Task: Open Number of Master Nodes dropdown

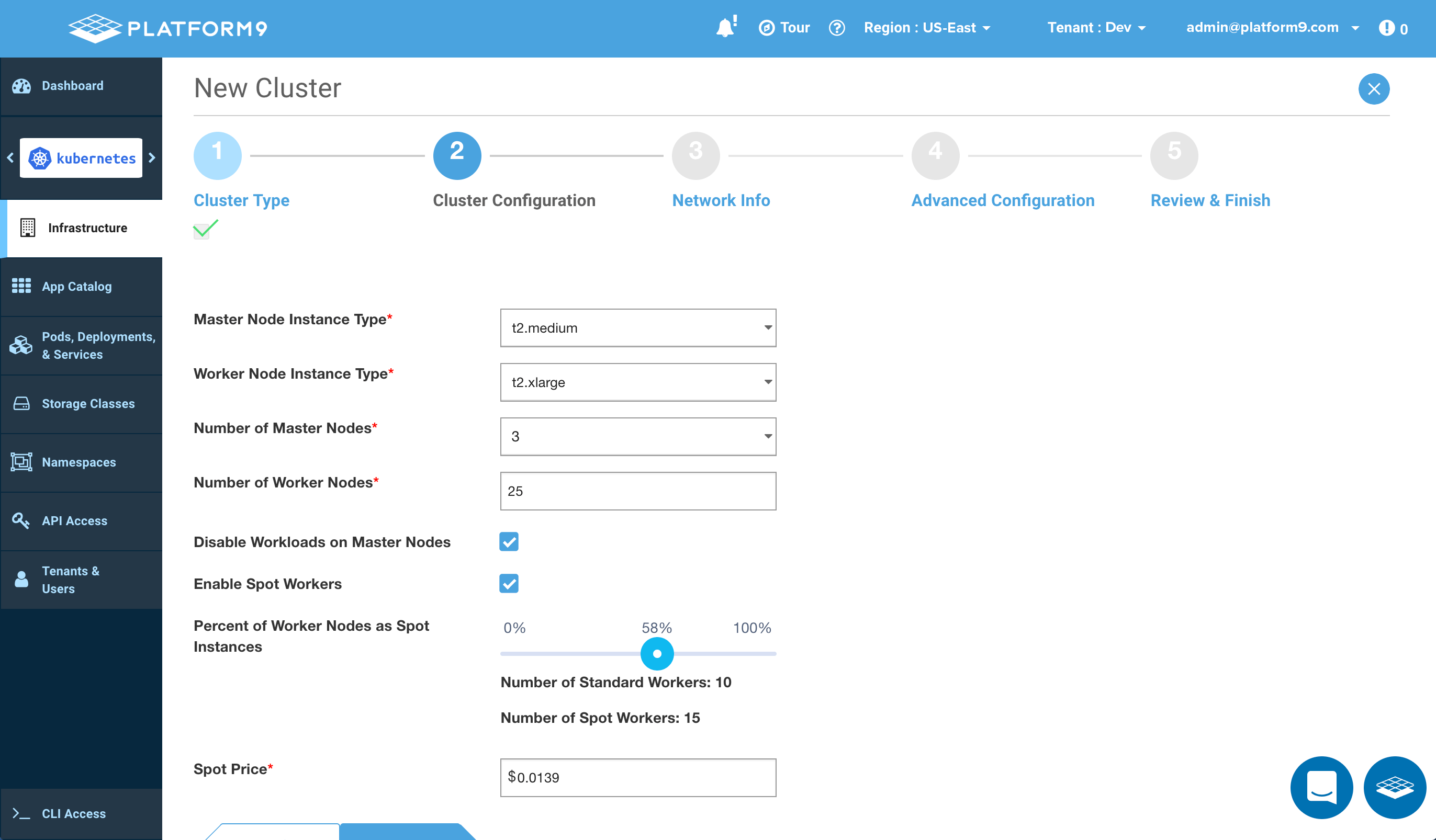Action: pyautogui.click(x=638, y=437)
